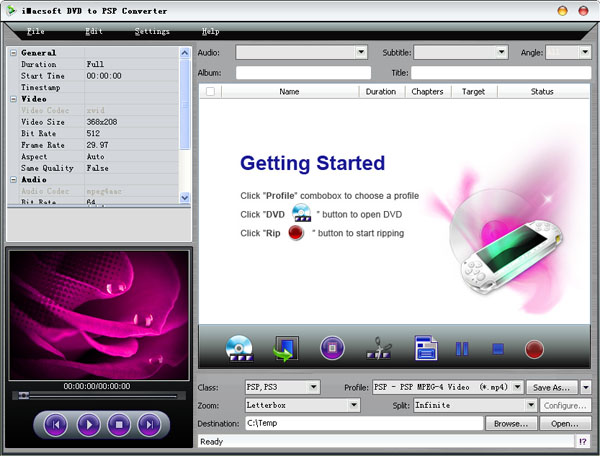The height and width of the screenshot is (456, 600).
Task: Open the Angle dropdown
Action: pyautogui.click(x=585, y=52)
